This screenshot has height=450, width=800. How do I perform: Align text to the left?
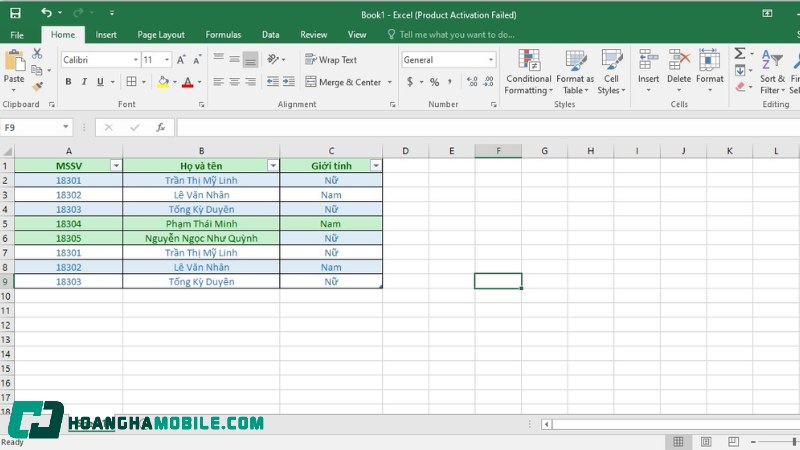[x=218, y=82]
